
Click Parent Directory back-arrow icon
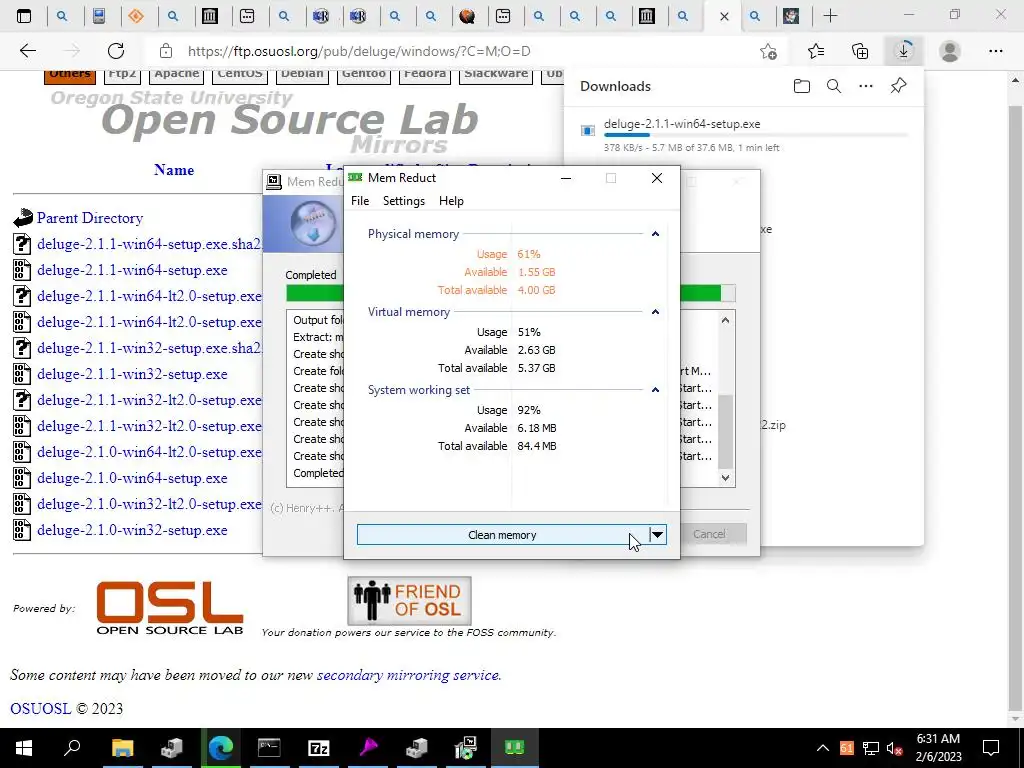pyautogui.click(x=23, y=217)
